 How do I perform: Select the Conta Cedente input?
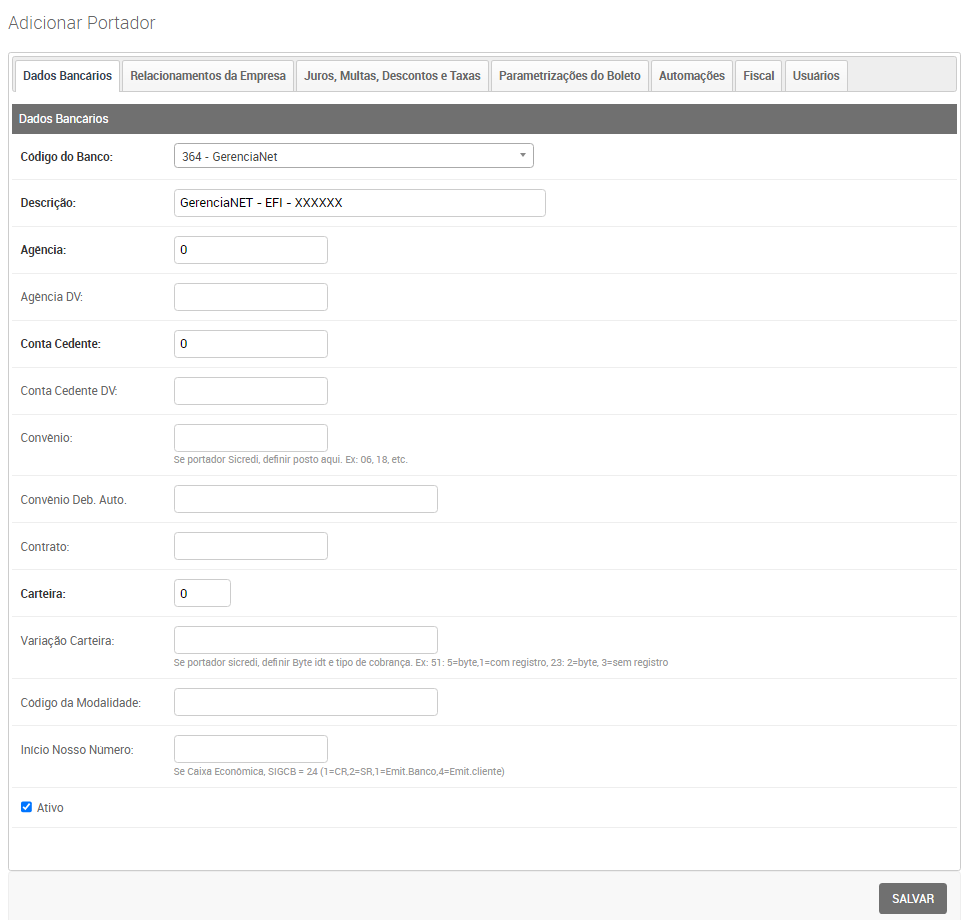coord(250,344)
